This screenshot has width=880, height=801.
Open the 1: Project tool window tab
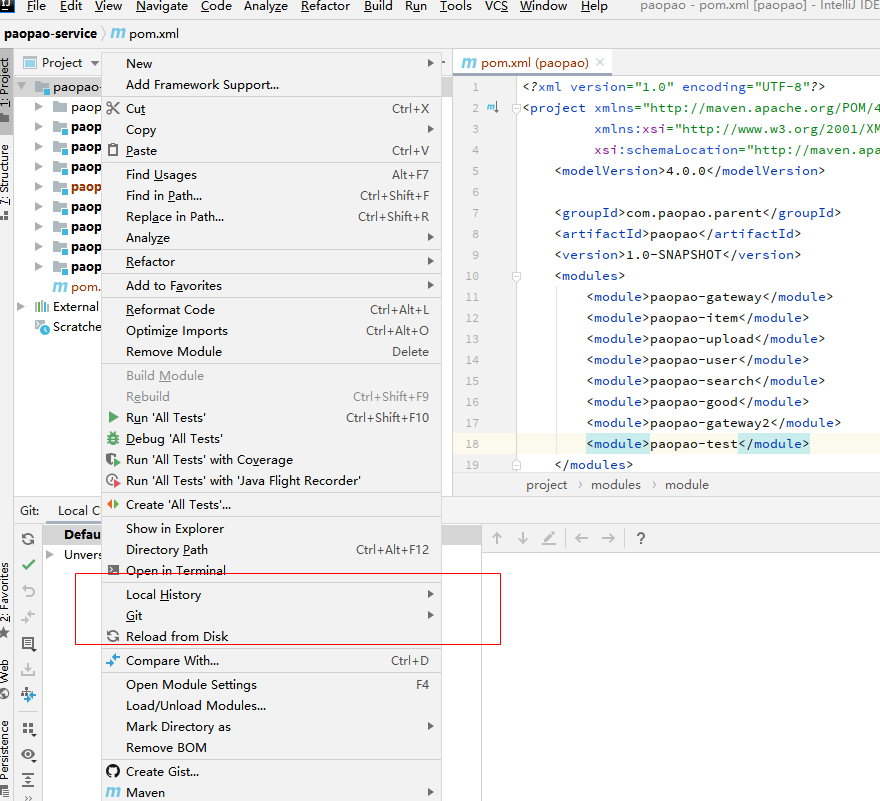pyautogui.click(x=6, y=90)
